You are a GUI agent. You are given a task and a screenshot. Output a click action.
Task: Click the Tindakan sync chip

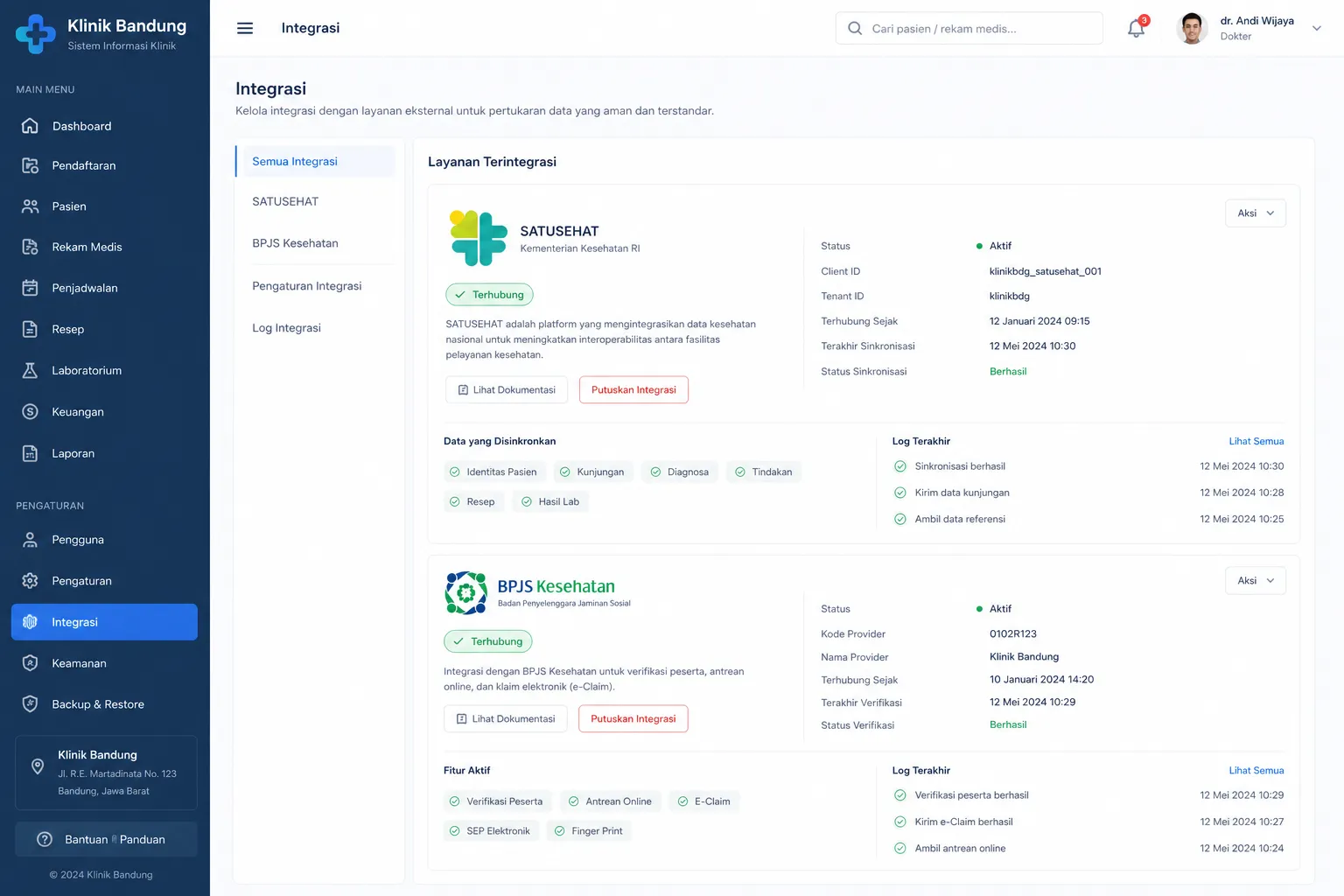764,472
